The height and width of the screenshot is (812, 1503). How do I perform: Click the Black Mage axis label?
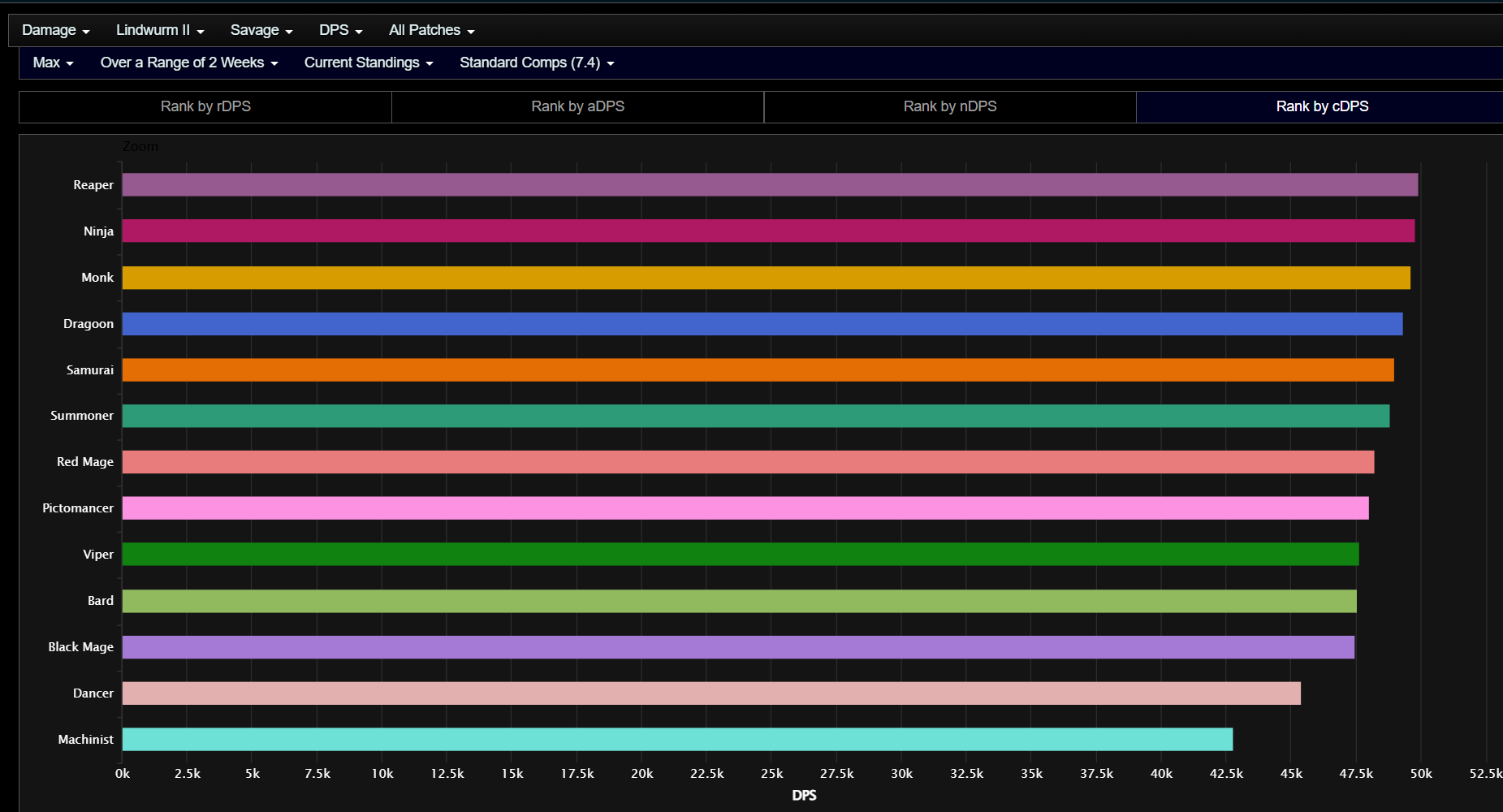point(80,647)
